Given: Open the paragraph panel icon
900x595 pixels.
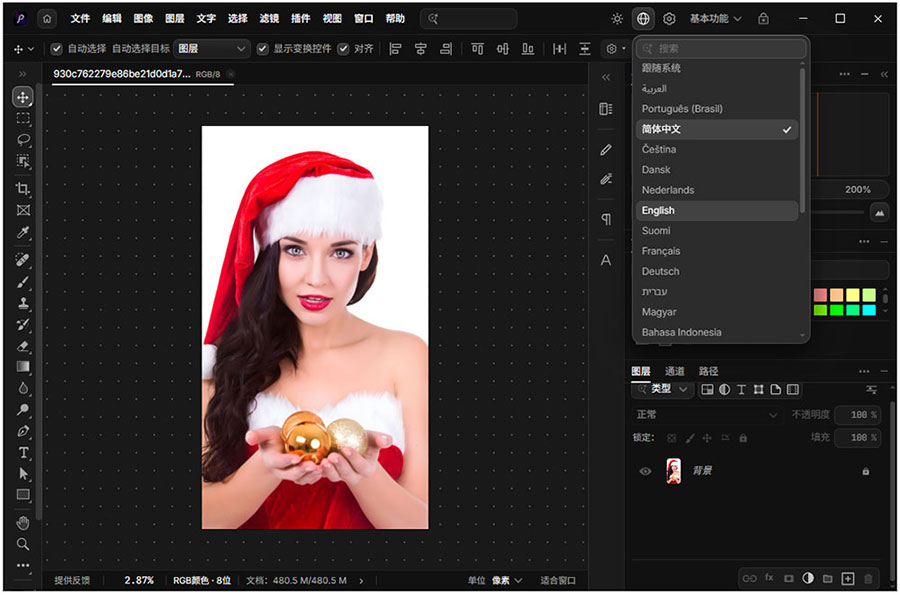Looking at the screenshot, I should click(x=606, y=219).
